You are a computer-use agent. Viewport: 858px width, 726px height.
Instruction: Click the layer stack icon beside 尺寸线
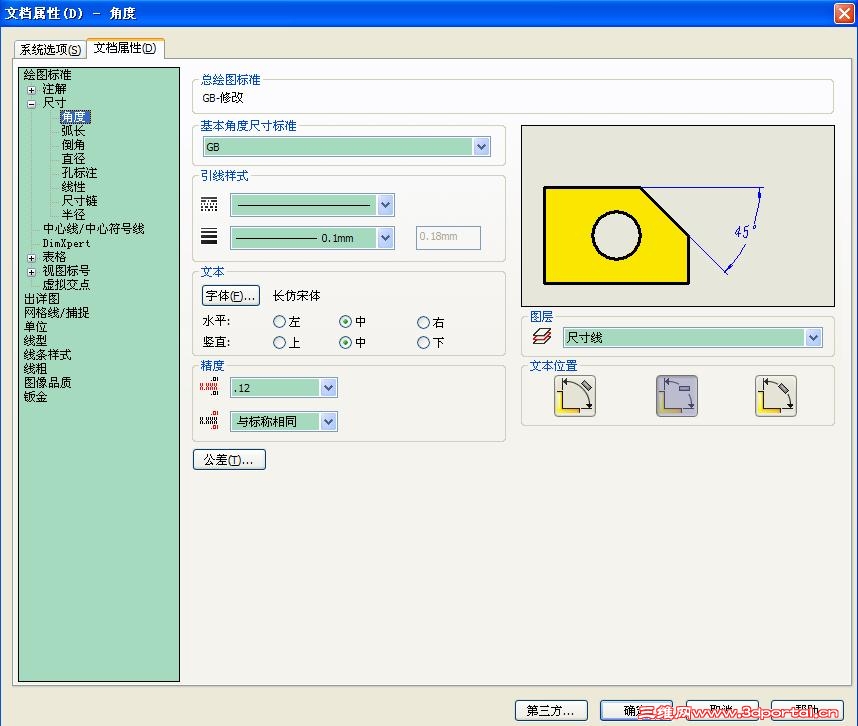point(542,336)
